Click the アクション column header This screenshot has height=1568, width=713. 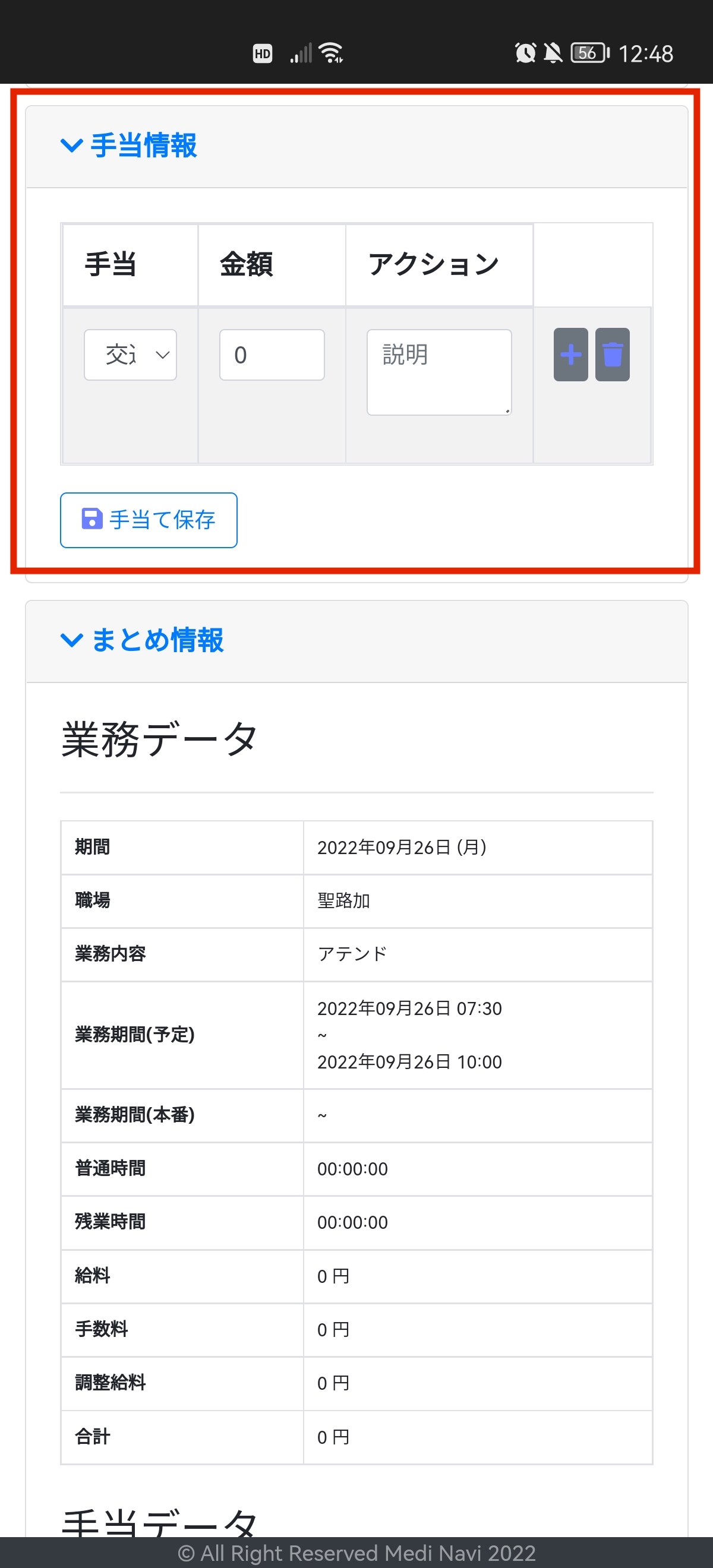tap(434, 265)
